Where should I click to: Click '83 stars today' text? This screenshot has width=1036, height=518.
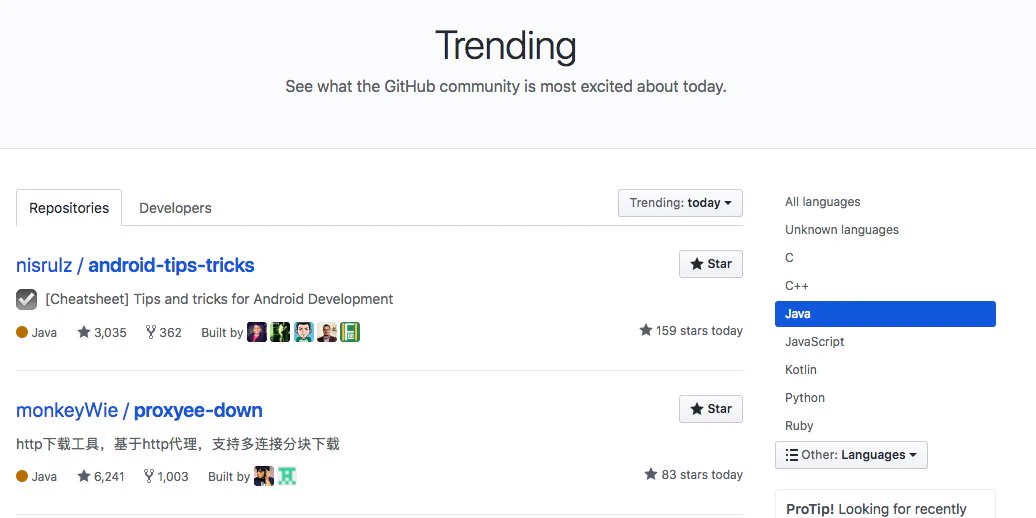(x=702, y=474)
